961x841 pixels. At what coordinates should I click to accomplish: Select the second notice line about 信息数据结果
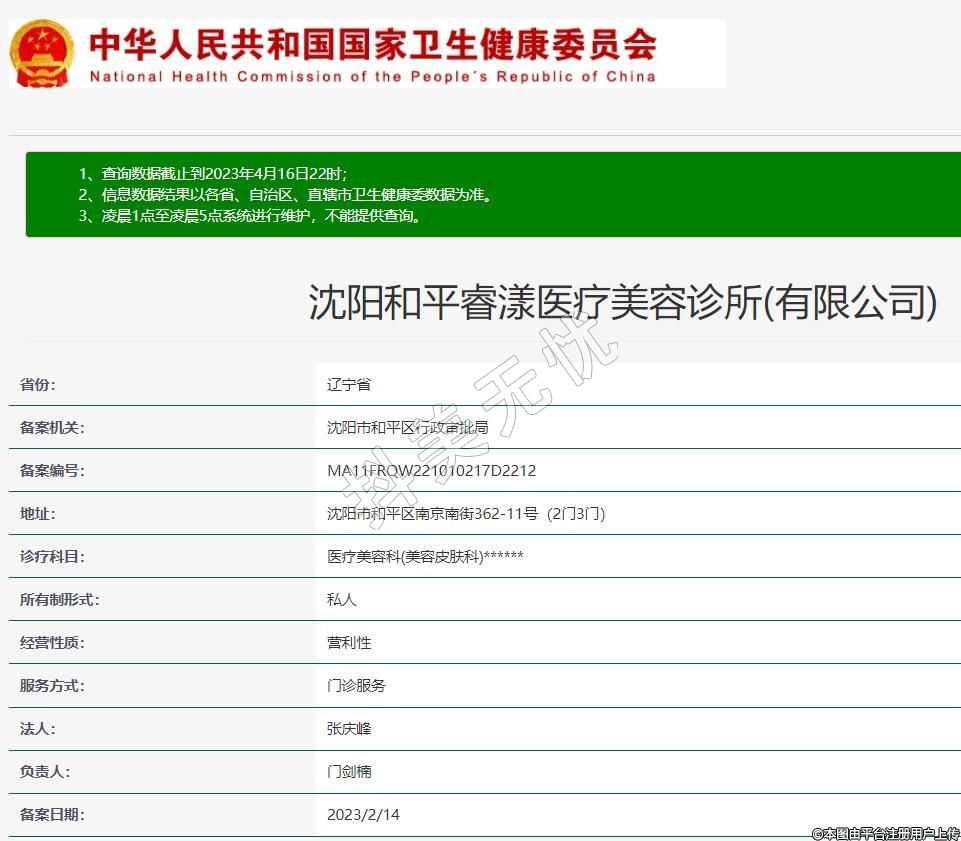[286, 194]
